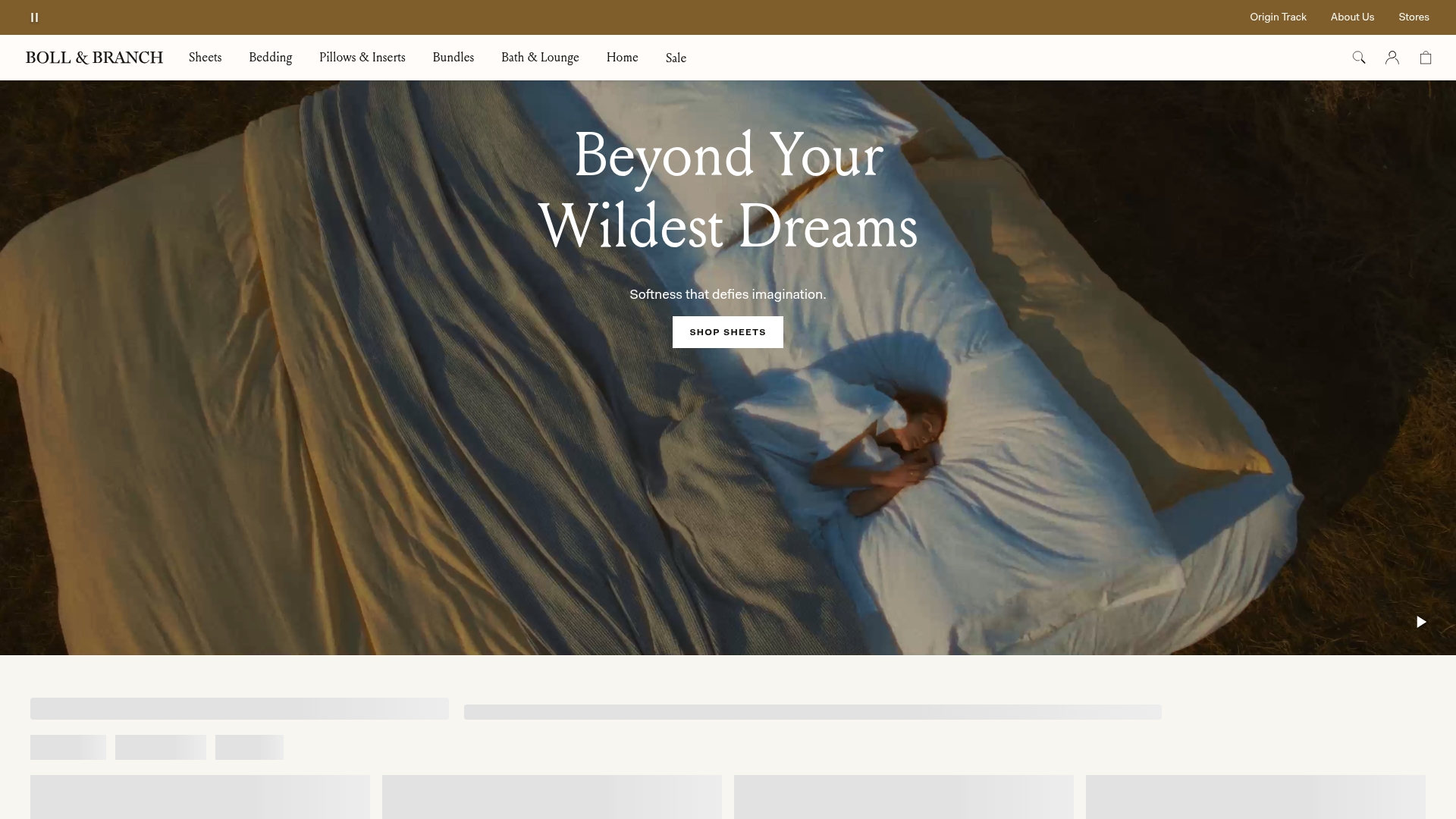Visit the About Us page
Screen dimensions: 1456x819
(x=1352, y=17)
